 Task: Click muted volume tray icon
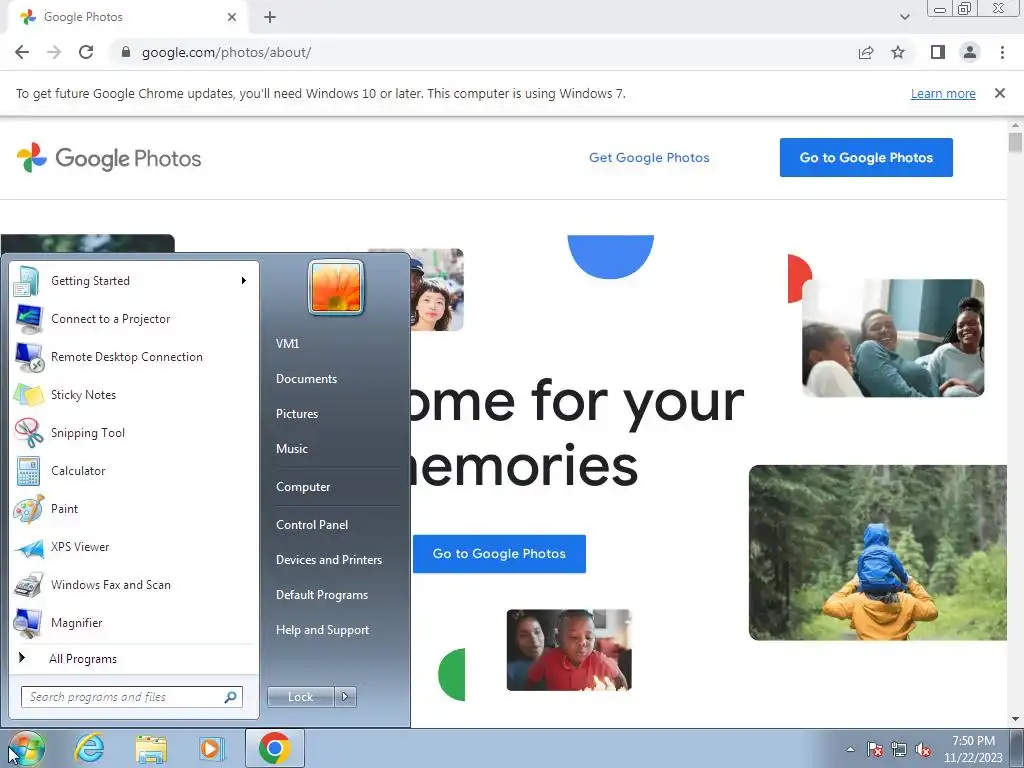[923, 749]
